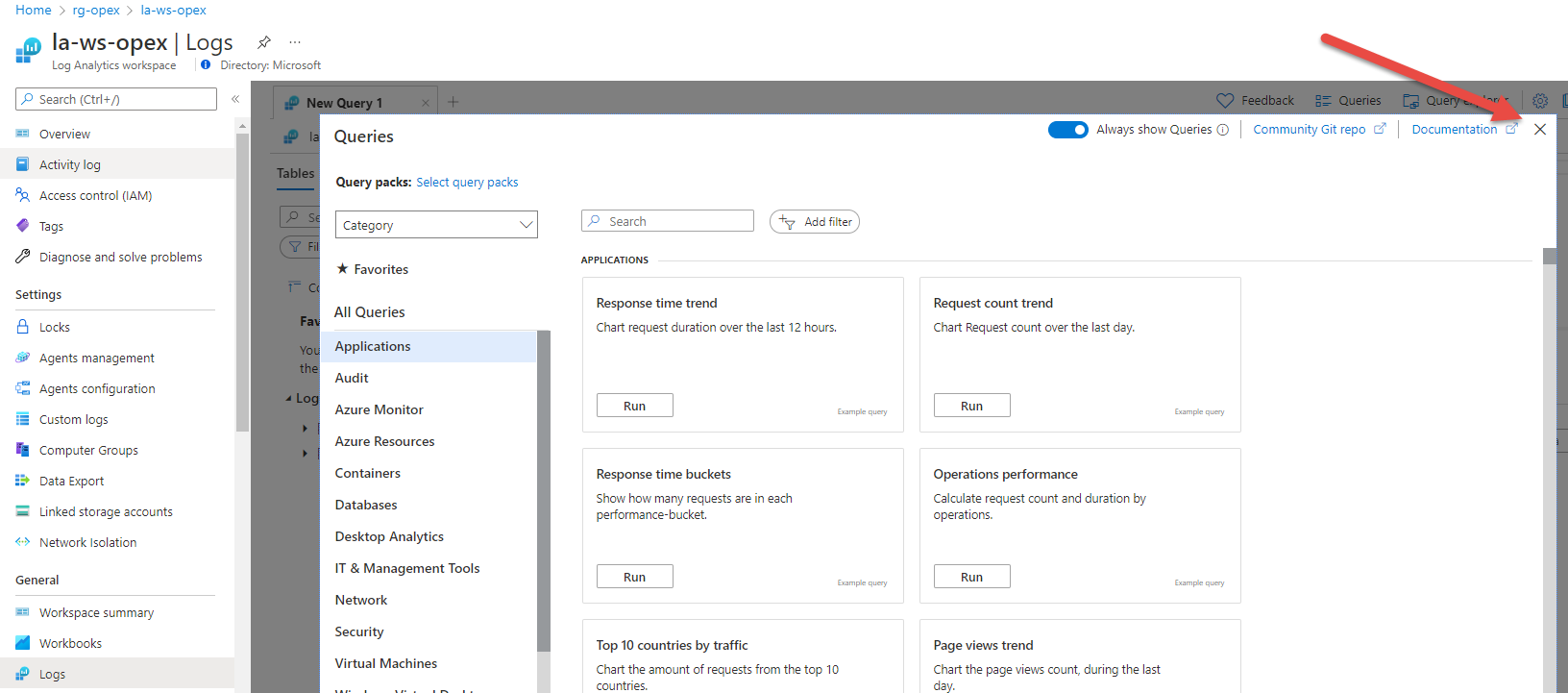The image size is (1568, 693).
Task: Add a new query tab
Action: [453, 101]
